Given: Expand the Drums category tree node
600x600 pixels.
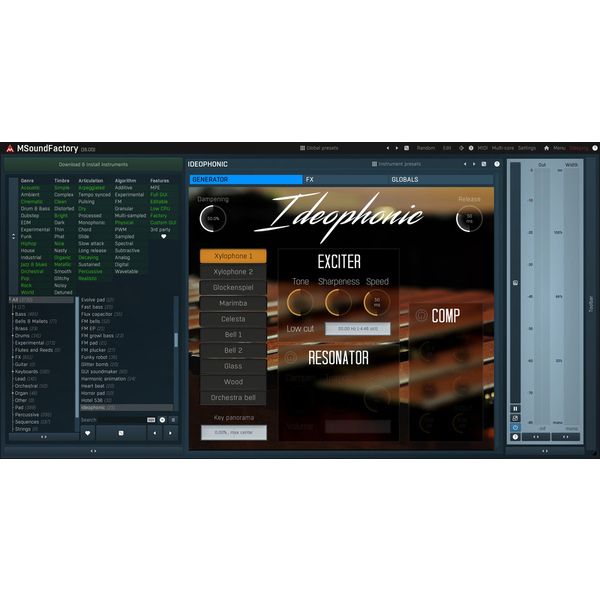Looking at the screenshot, I should [x=13, y=336].
